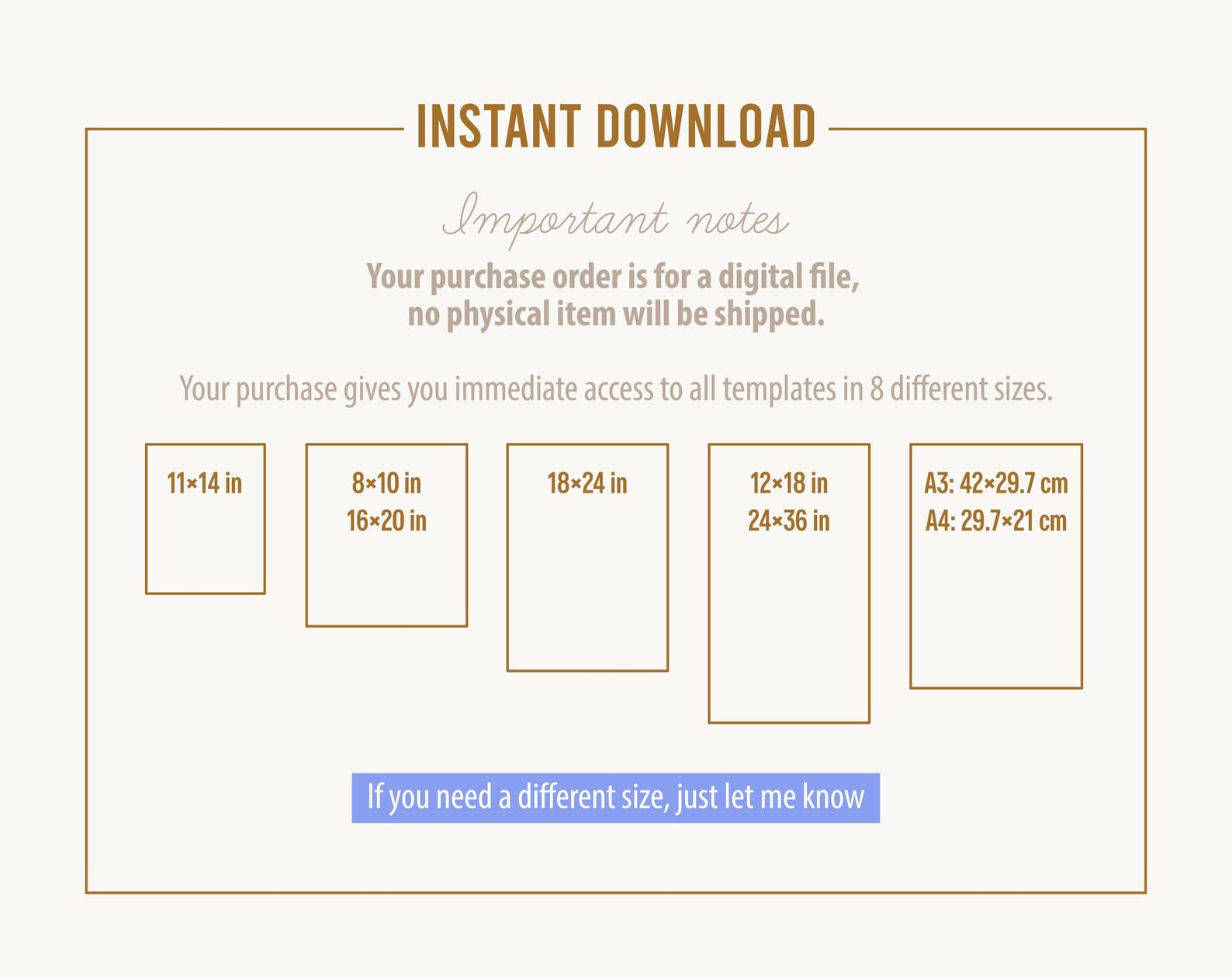Select the 12×18 in label
The width and height of the screenshot is (1232, 979).
pos(789,483)
